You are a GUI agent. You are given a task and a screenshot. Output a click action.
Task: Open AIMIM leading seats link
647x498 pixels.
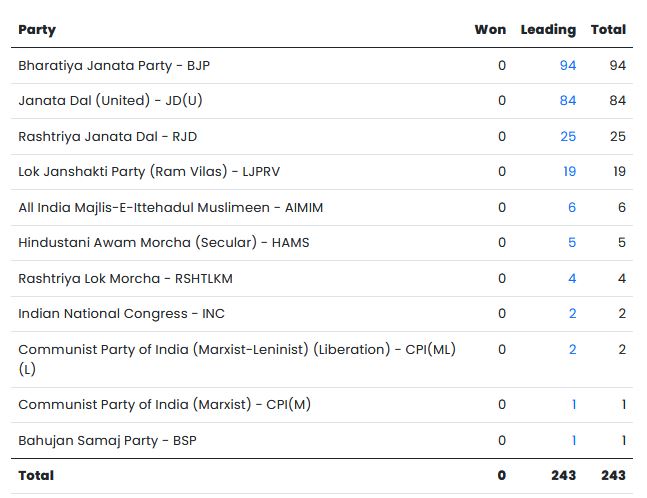tap(572, 207)
